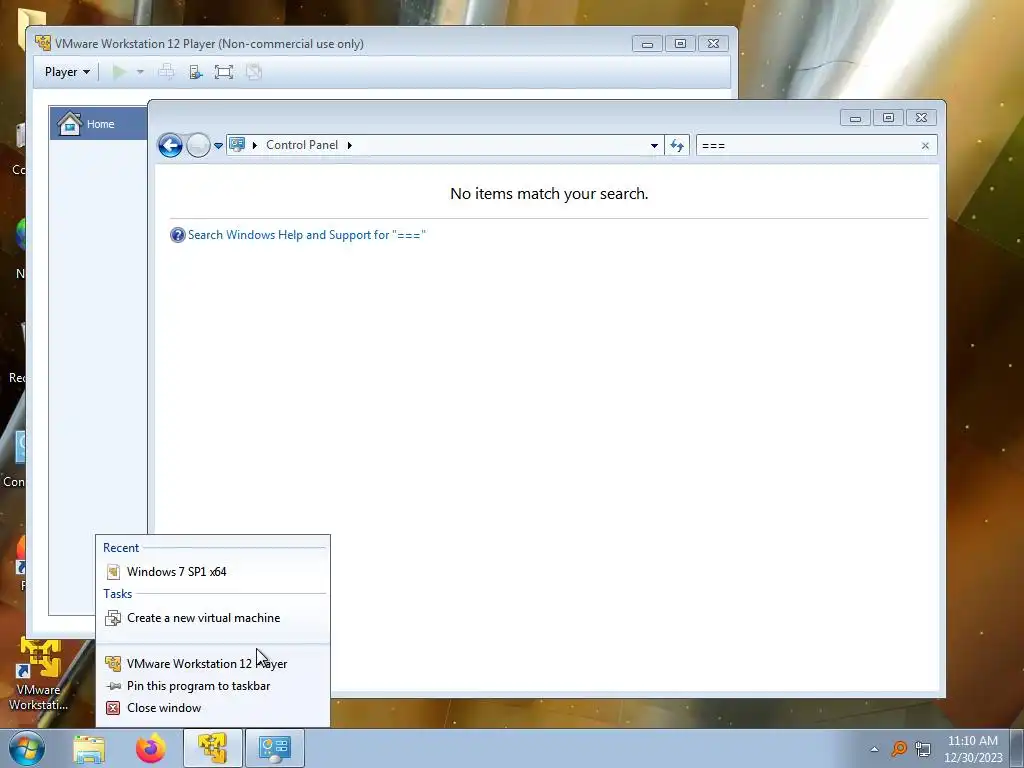Select Home in the VMware library
Screen dimensions: 1024x768
(99, 123)
